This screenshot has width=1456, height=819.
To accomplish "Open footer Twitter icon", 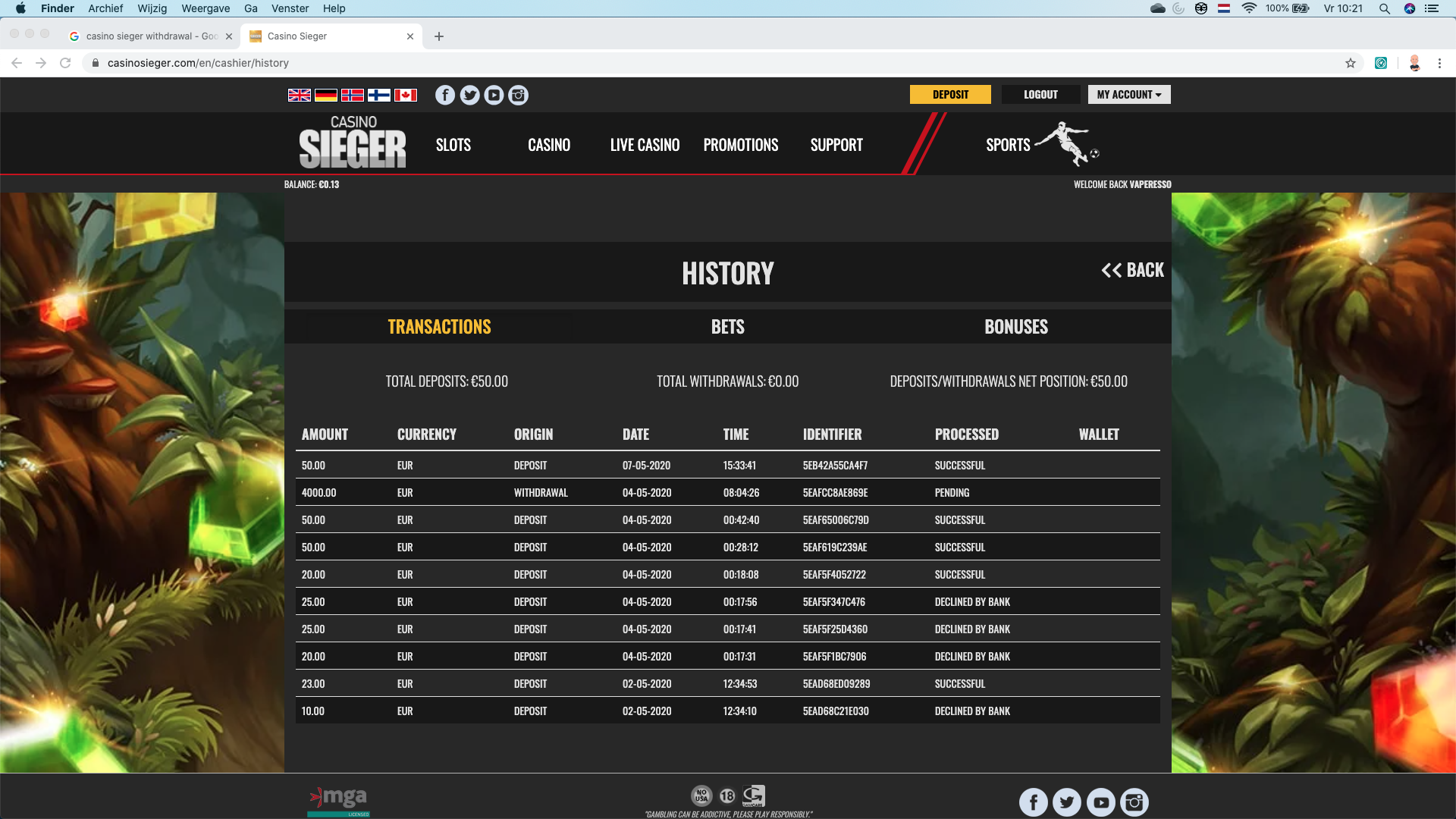I will pyautogui.click(x=1067, y=802).
